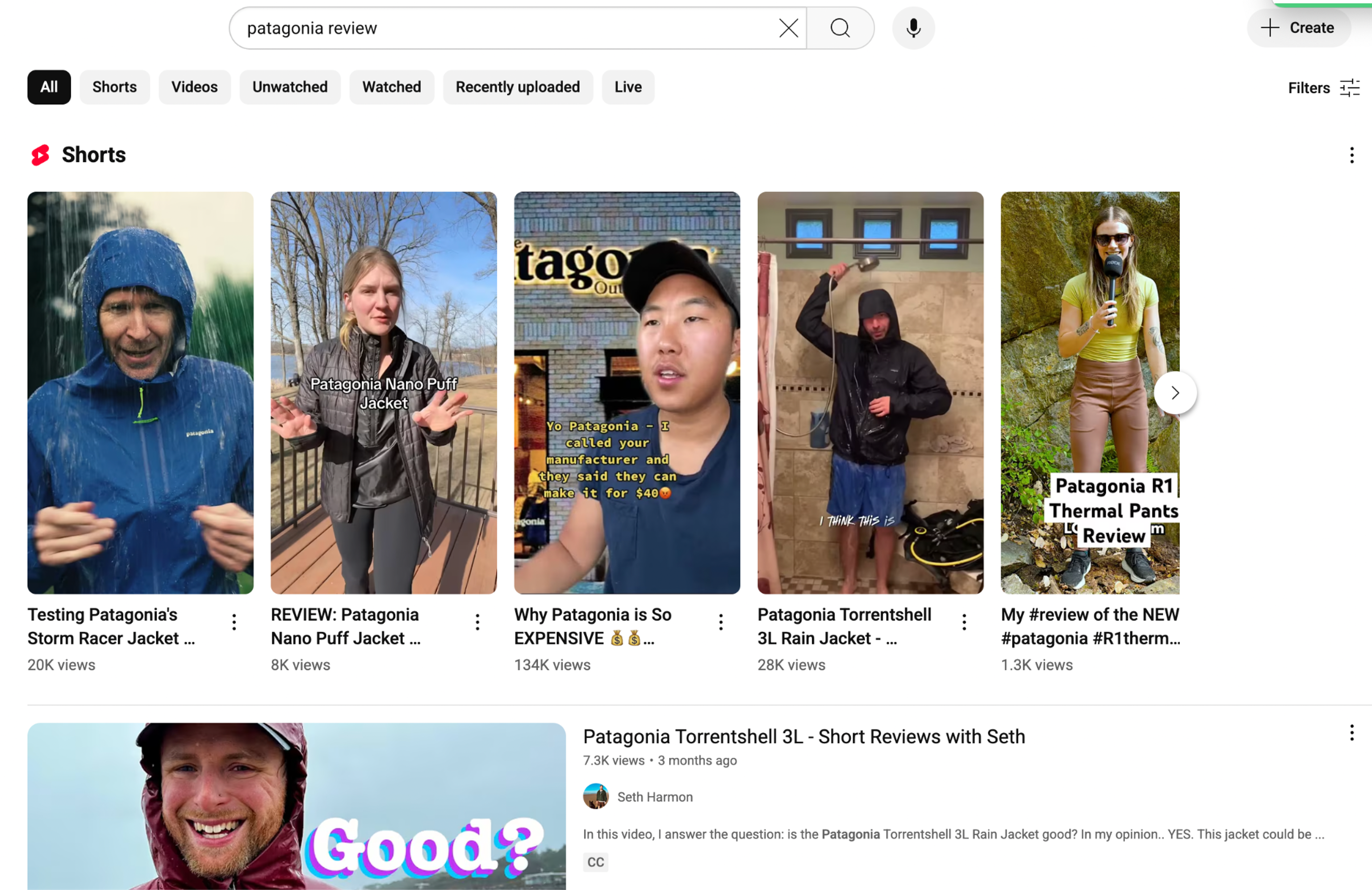The height and width of the screenshot is (890, 1372).
Task: Click title Why Patagonia is So EXPENSIVE
Action: (x=593, y=626)
